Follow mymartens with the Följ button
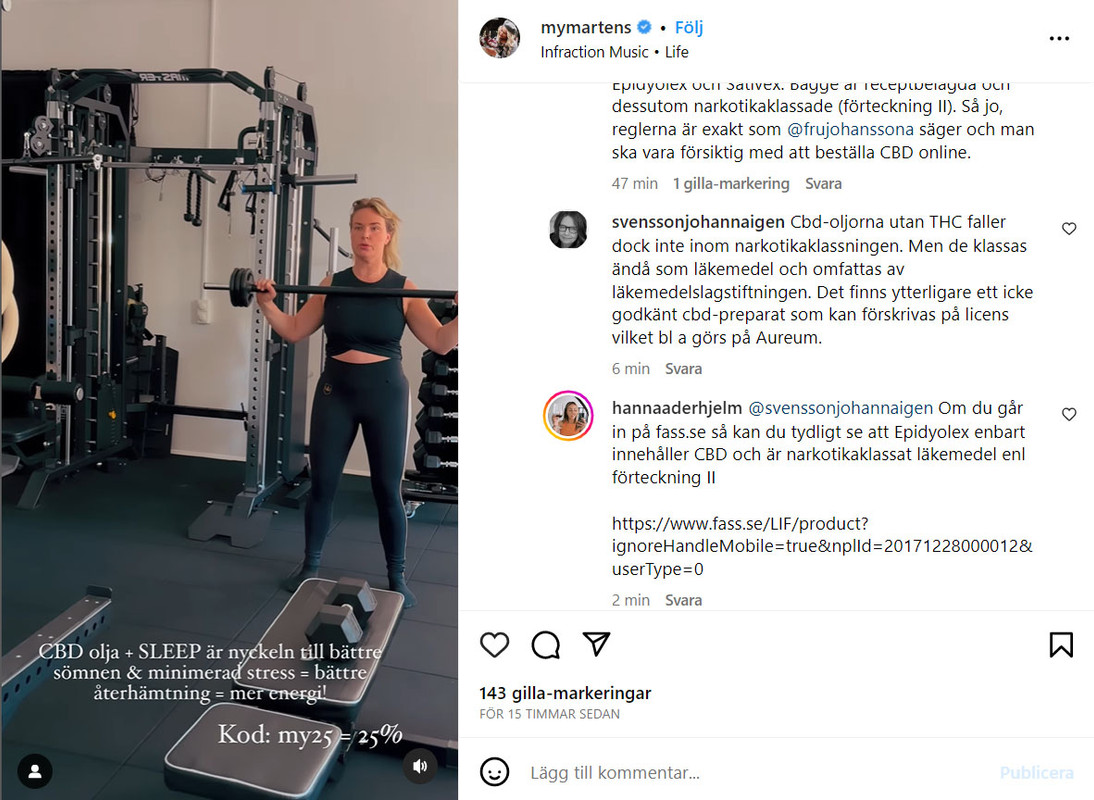This screenshot has width=1094, height=800. click(689, 27)
